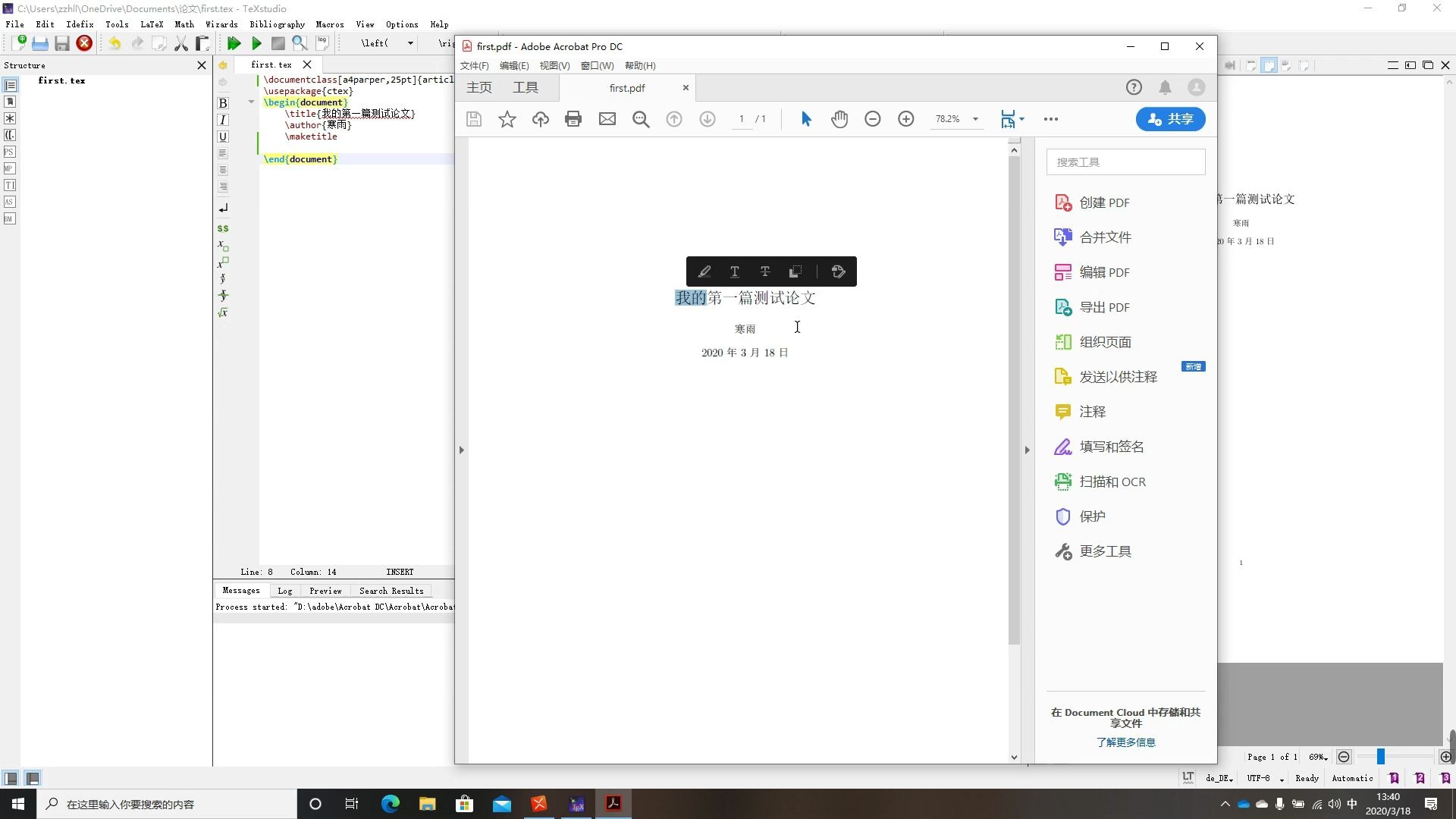
Task: Click the print icon in Acrobat toolbar
Action: (x=573, y=119)
